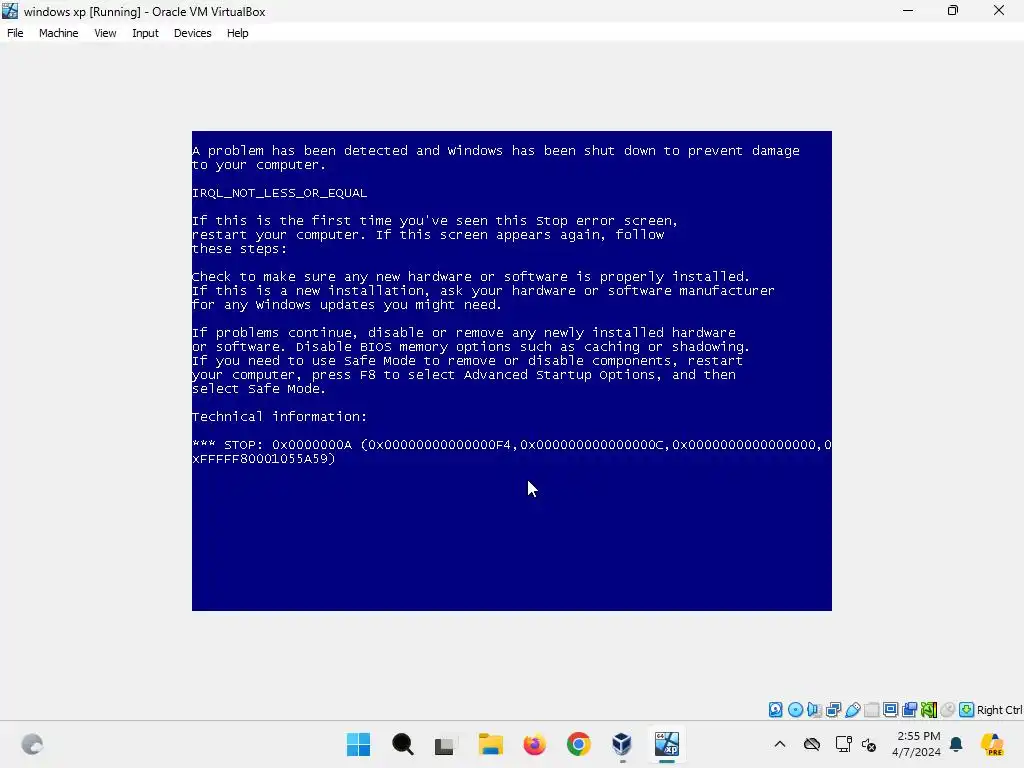Click the mouse integration status icon
Image resolution: width=1024 pixels, height=768 pixels.
948,710
